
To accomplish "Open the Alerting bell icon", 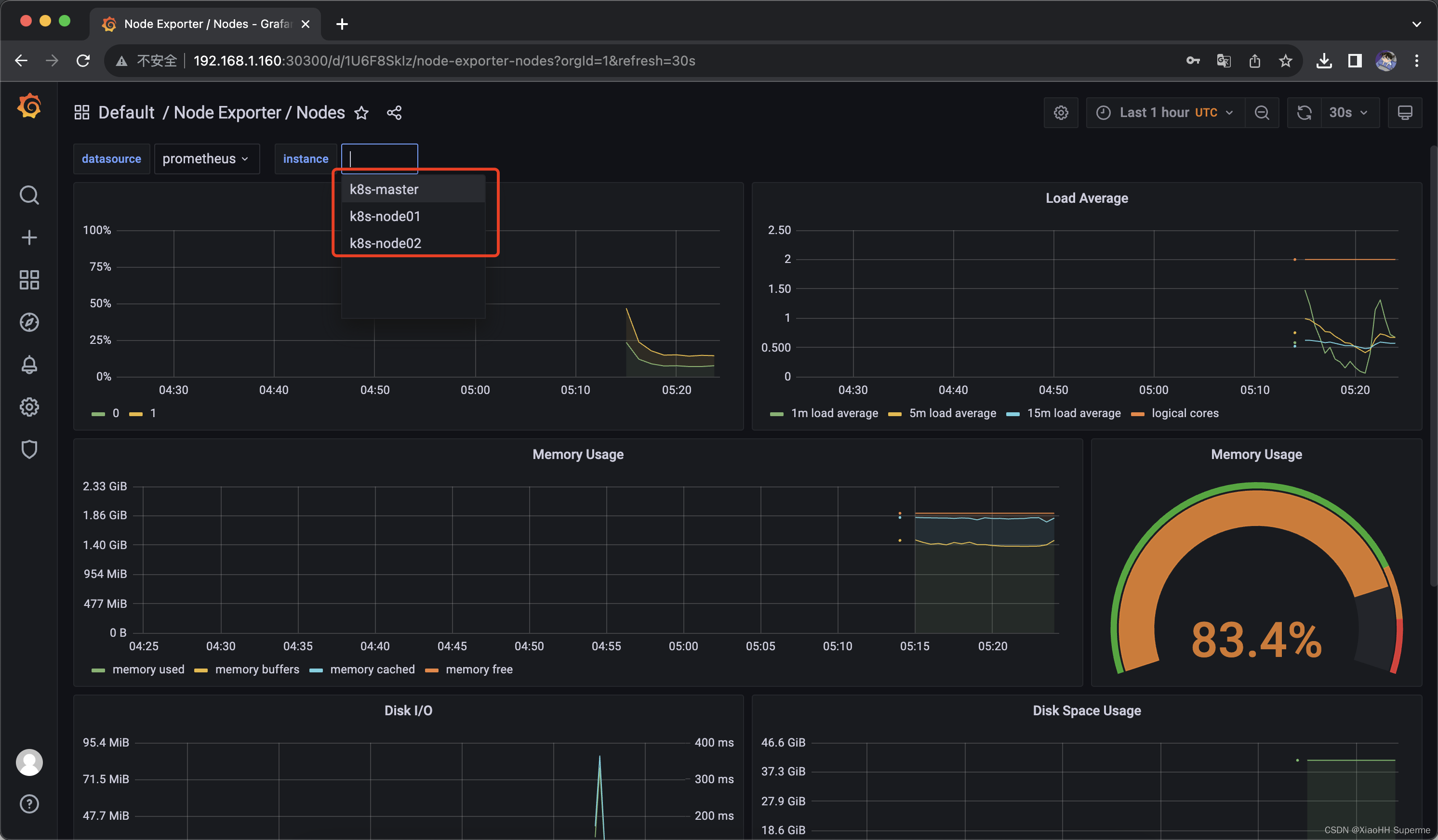I will click(29, 365).
